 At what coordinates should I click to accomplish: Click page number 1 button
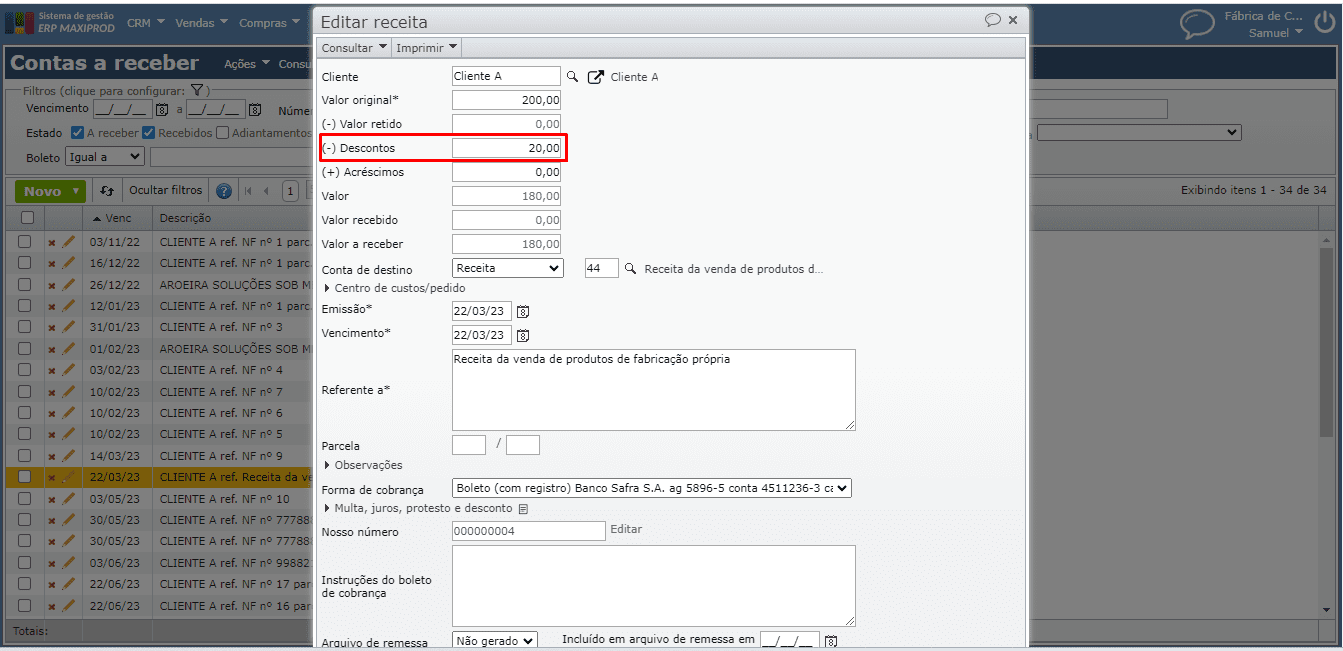coord(290,191)
